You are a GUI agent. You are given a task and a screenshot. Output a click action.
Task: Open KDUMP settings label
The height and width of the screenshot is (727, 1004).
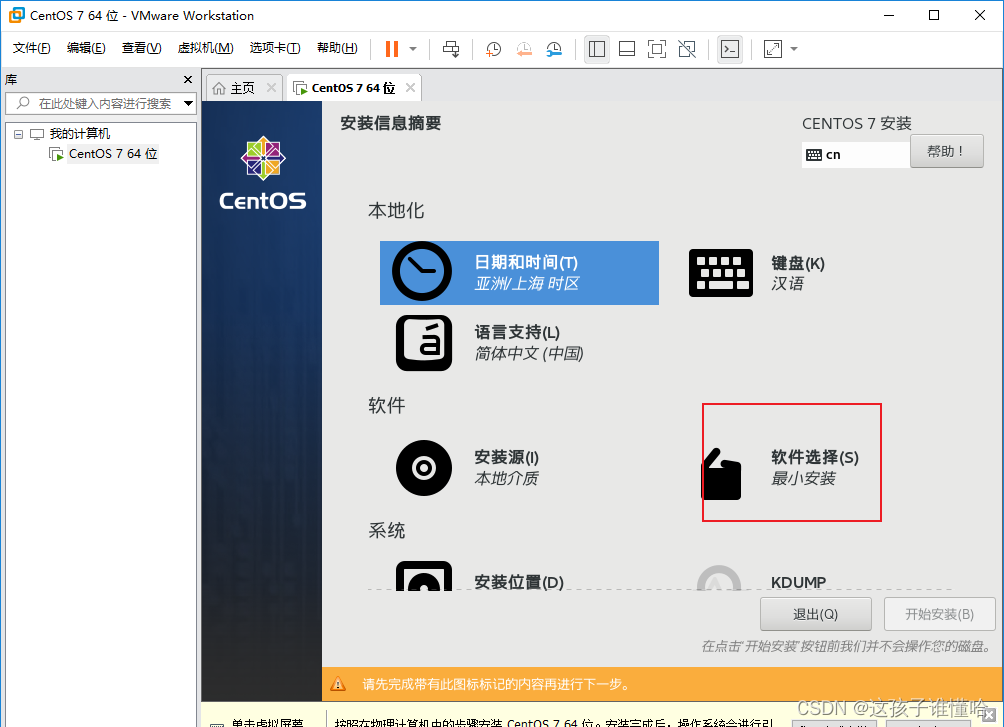click(x=798, y=582)
